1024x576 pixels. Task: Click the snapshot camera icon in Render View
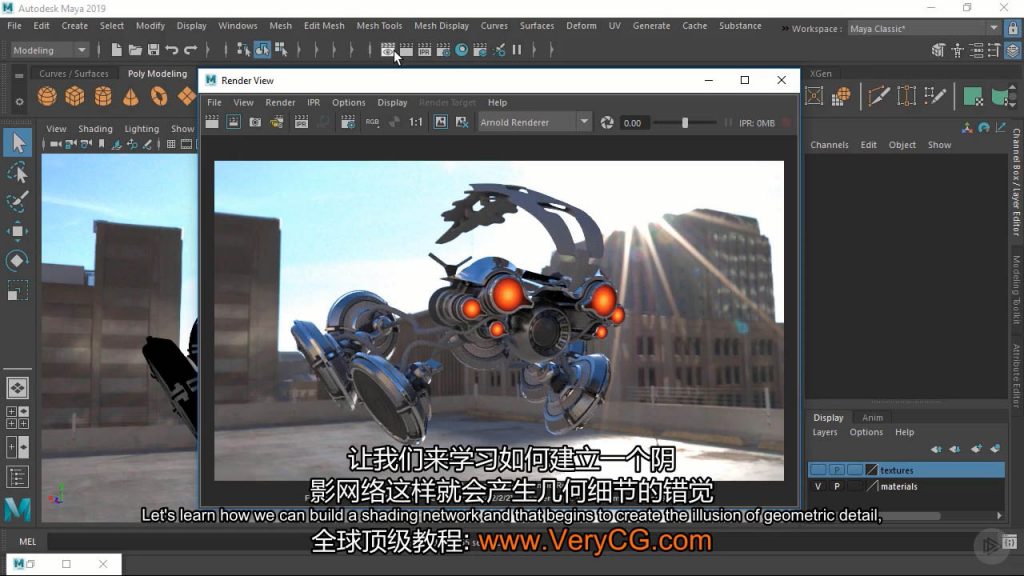[255, 122]
